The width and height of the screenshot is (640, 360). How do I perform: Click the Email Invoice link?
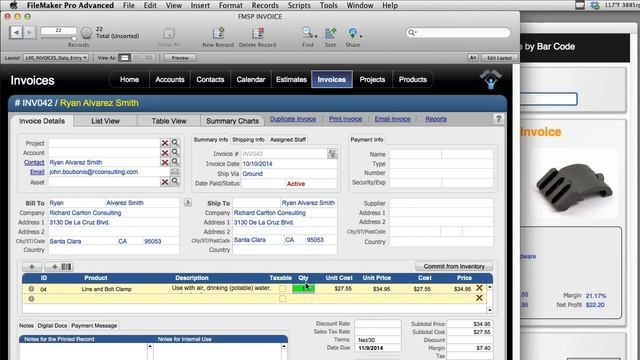pyautogui.click(x=393, y=119)
